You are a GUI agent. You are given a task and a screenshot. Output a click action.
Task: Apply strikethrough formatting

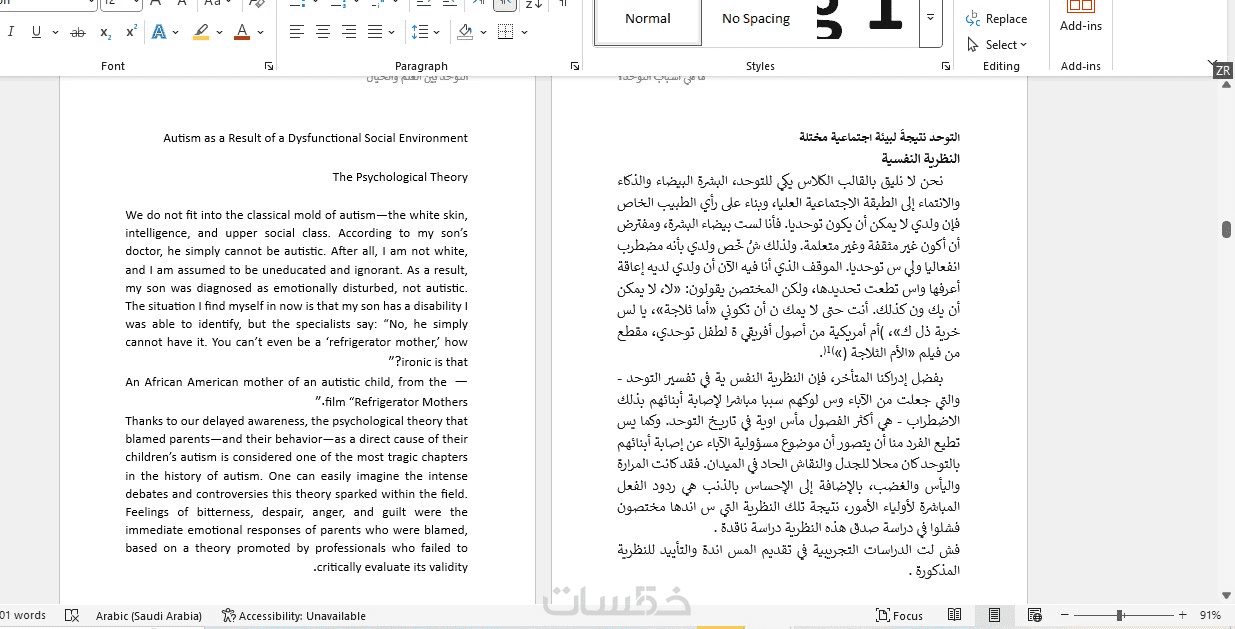click(78, 32)
